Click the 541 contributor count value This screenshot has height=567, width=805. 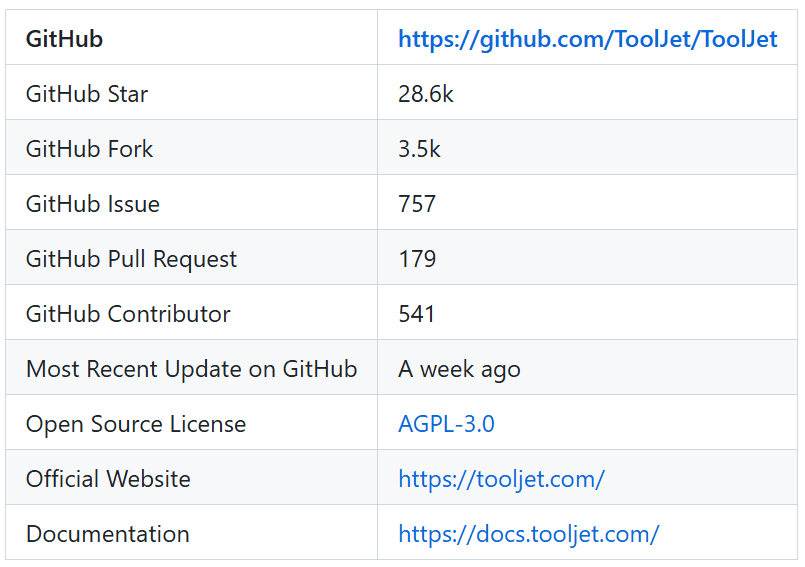point(416,314)
